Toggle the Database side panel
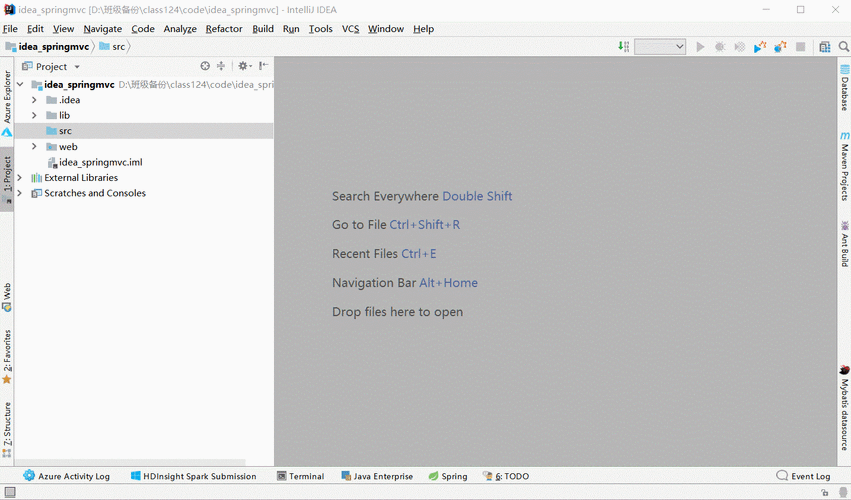Viewport: 851px width, 500px height. tap(844, 88)
